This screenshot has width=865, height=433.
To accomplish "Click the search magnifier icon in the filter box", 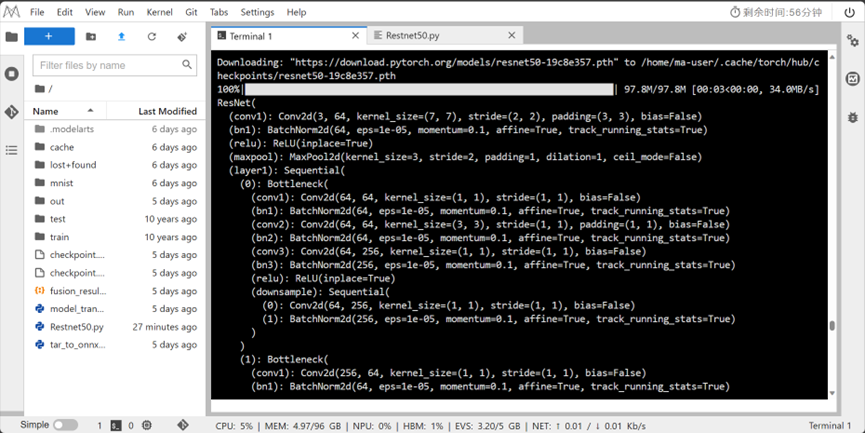I will tap(187, 65).
